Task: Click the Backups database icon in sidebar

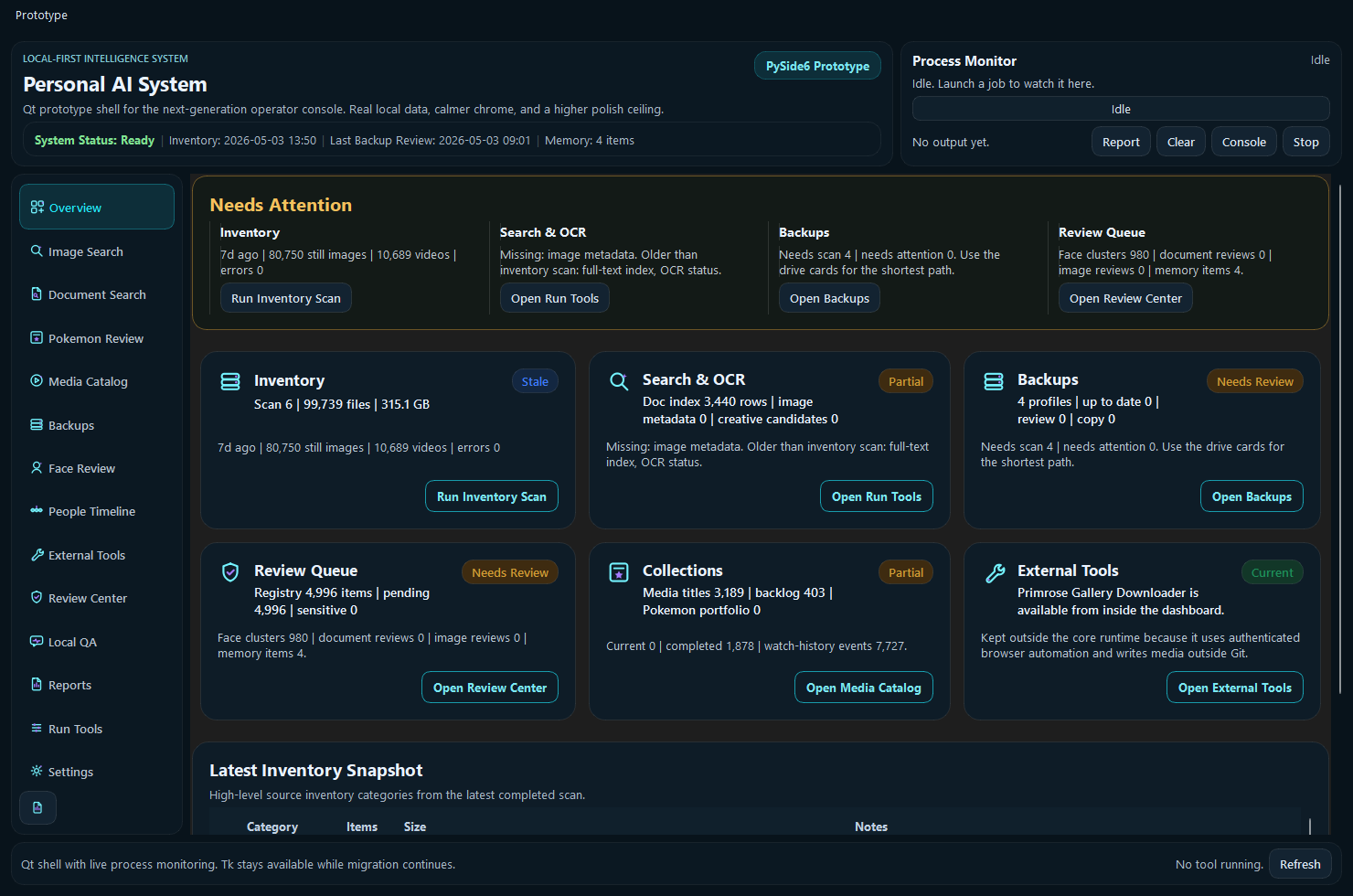Action: [x=37, y=425]
